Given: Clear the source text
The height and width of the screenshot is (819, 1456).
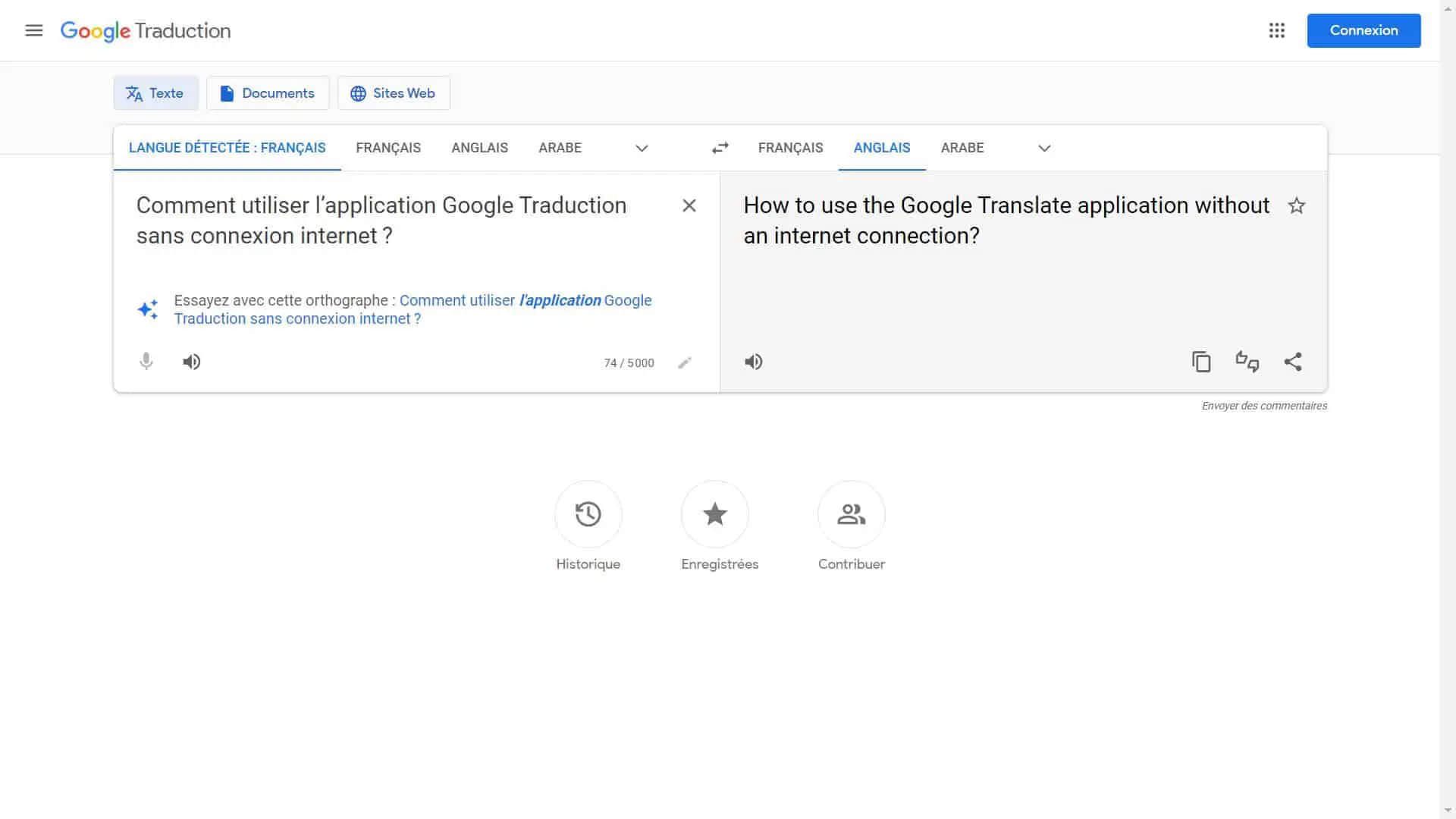Looking at the screenshot, I should tap(689, 206).
